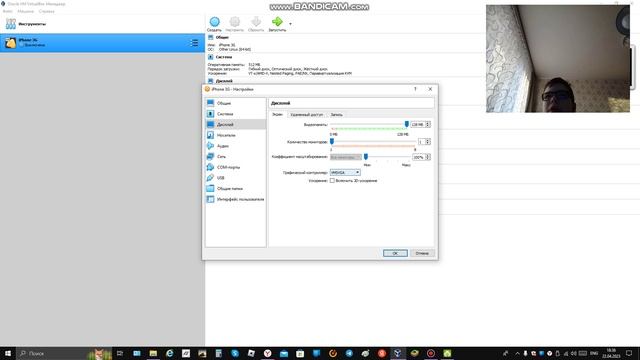
Task: Click the Сбросить toolbar icon
Action: (x=256, y=24)
